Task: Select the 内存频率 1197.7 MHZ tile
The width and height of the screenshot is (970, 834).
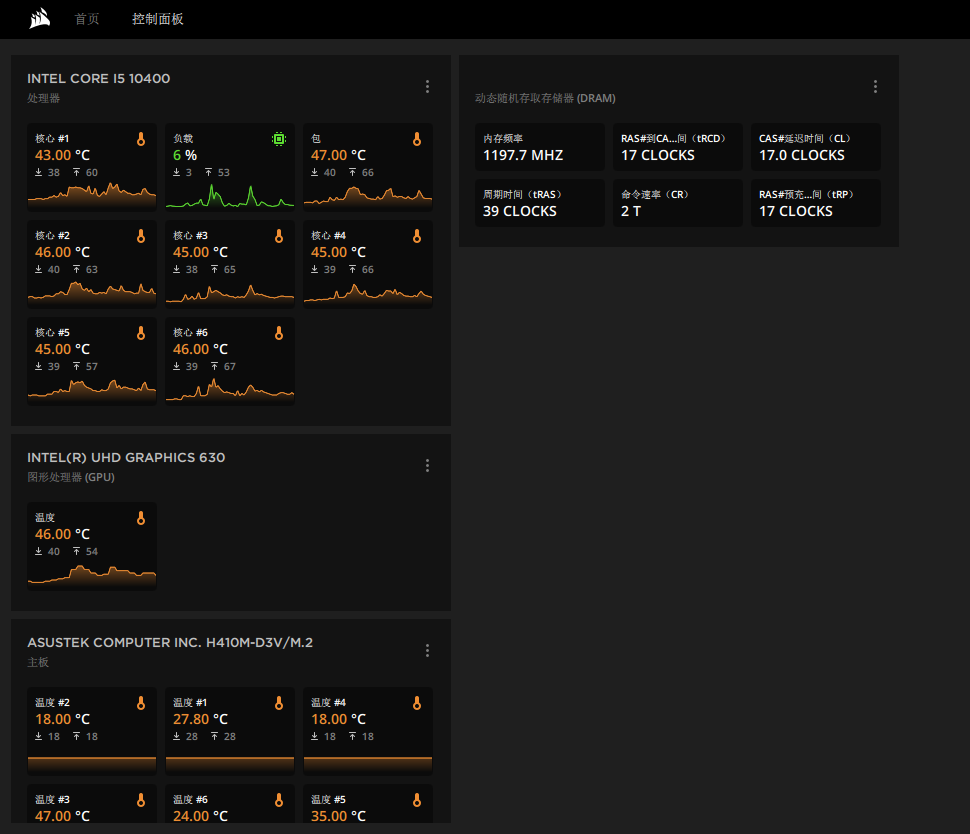Action: pos(540,147)
